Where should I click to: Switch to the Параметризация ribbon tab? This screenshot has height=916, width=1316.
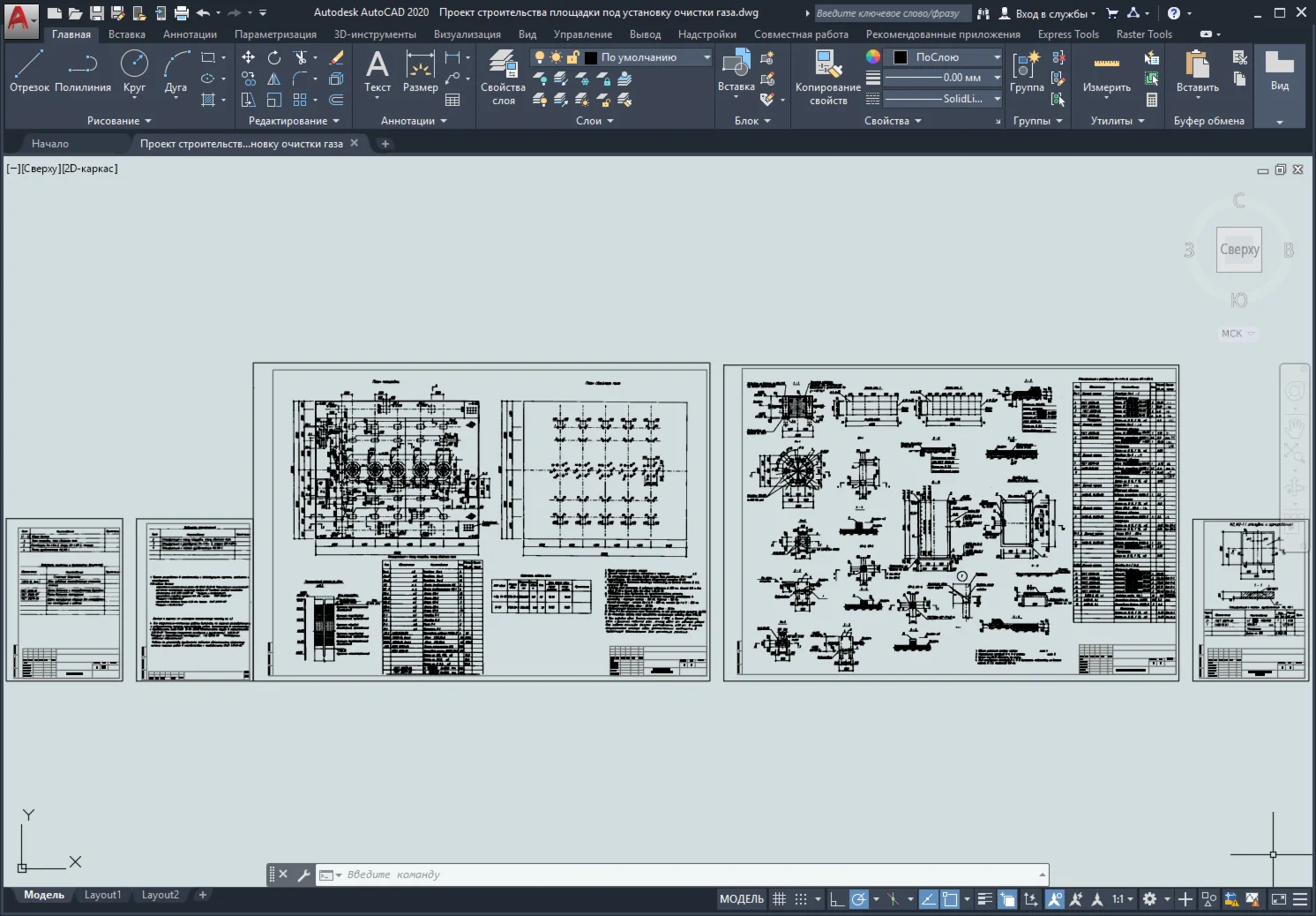(x=275, y=34)
